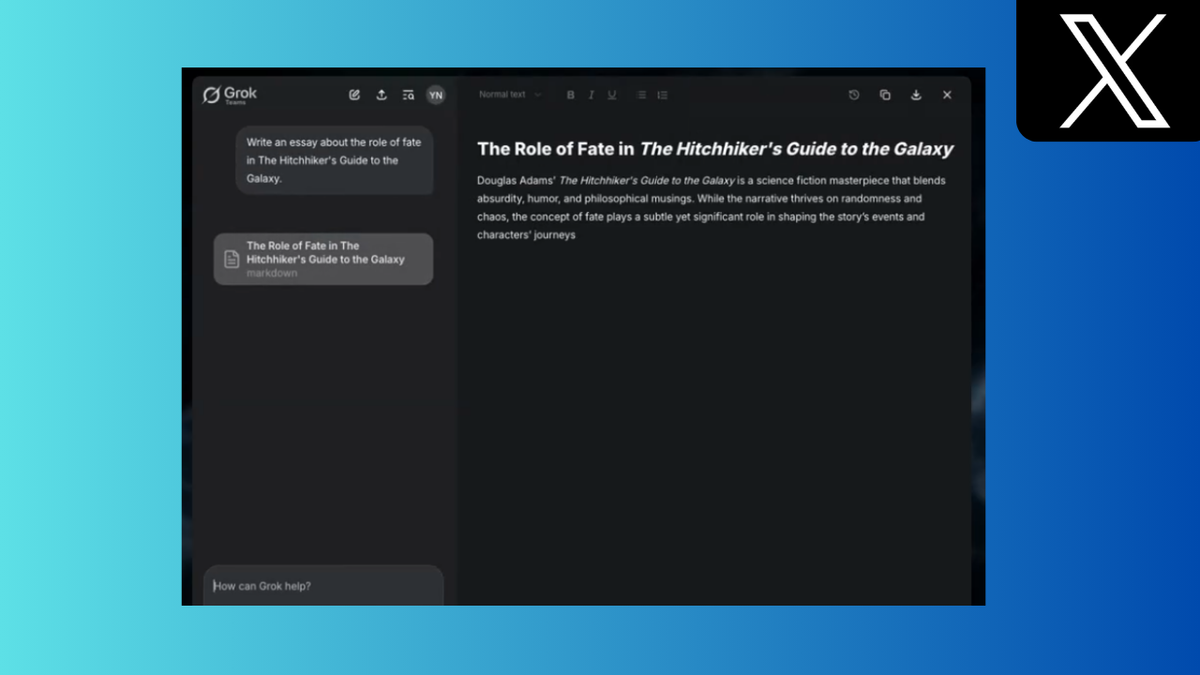
Task: Close the document editor panel
Action: point(946,94)
